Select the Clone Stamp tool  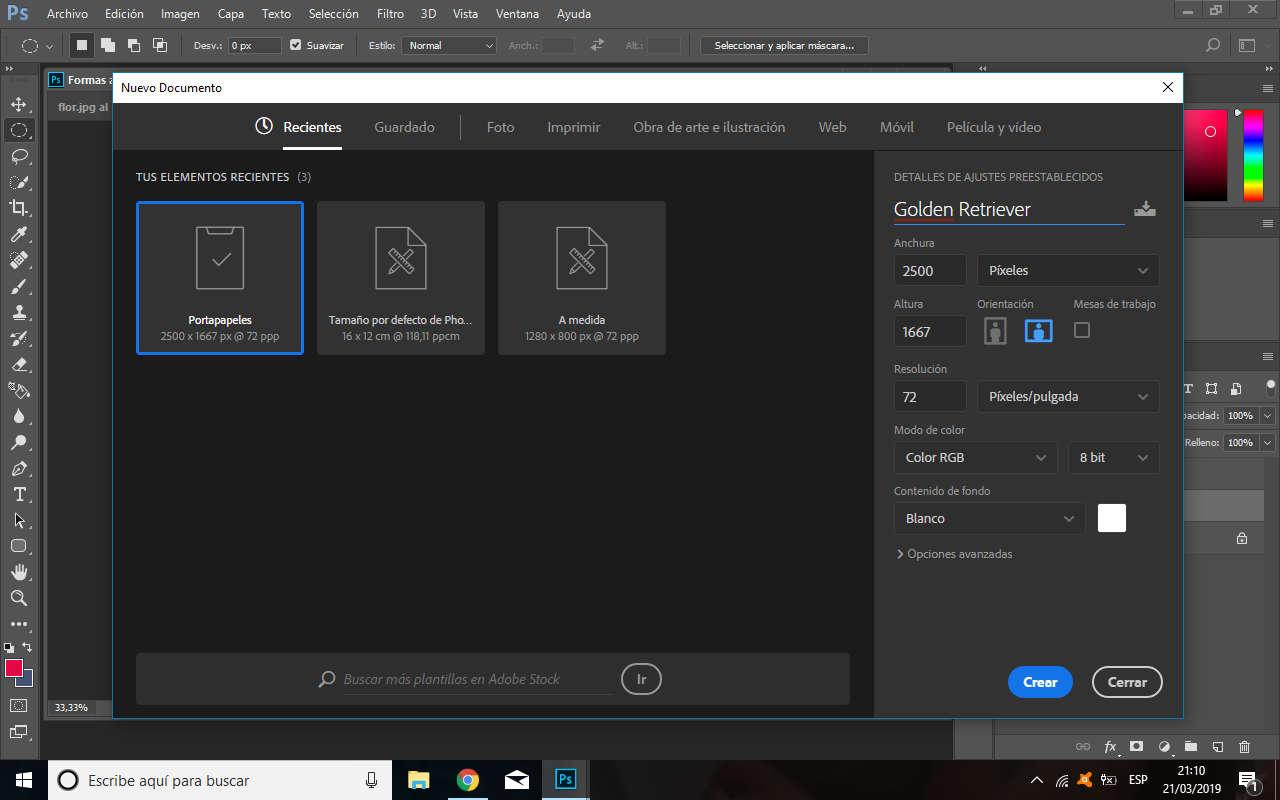point(18,312)
